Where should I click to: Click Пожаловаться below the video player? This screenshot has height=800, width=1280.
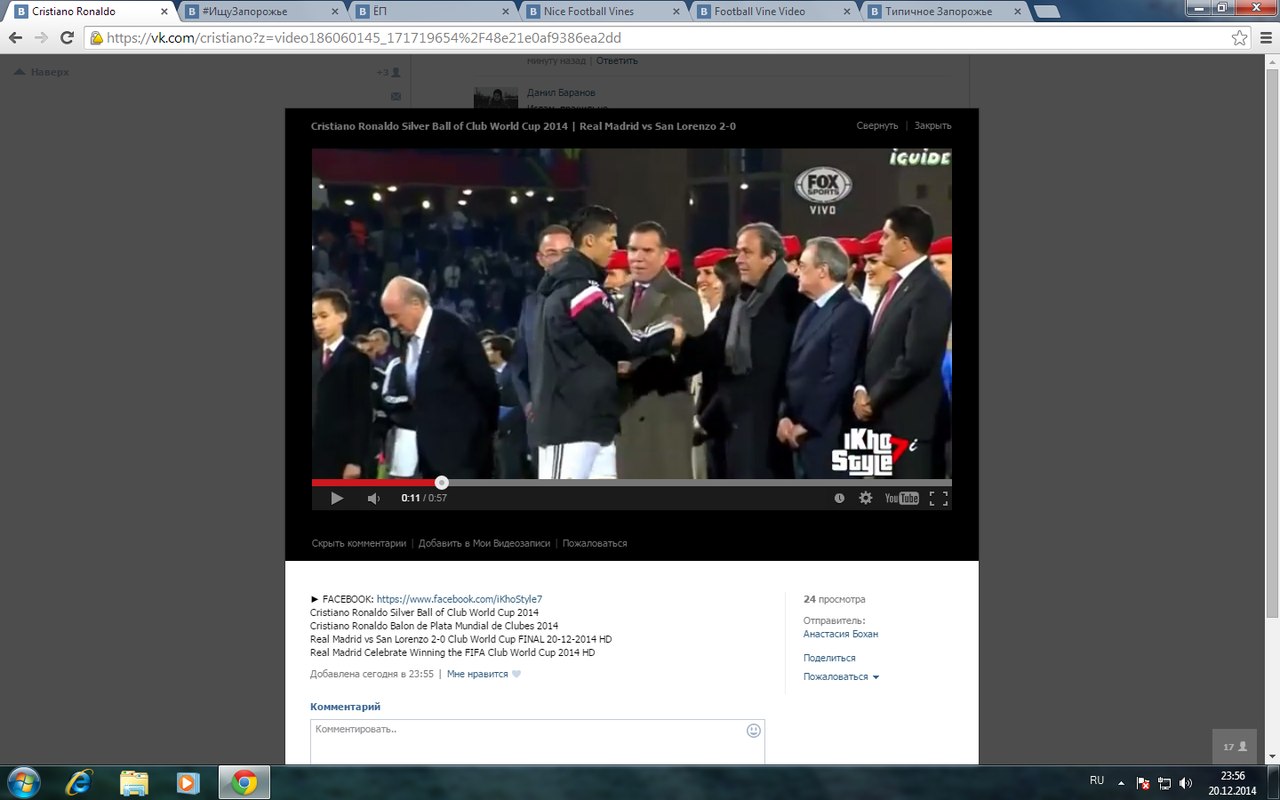pyautogui.click(x=595, y=543)
